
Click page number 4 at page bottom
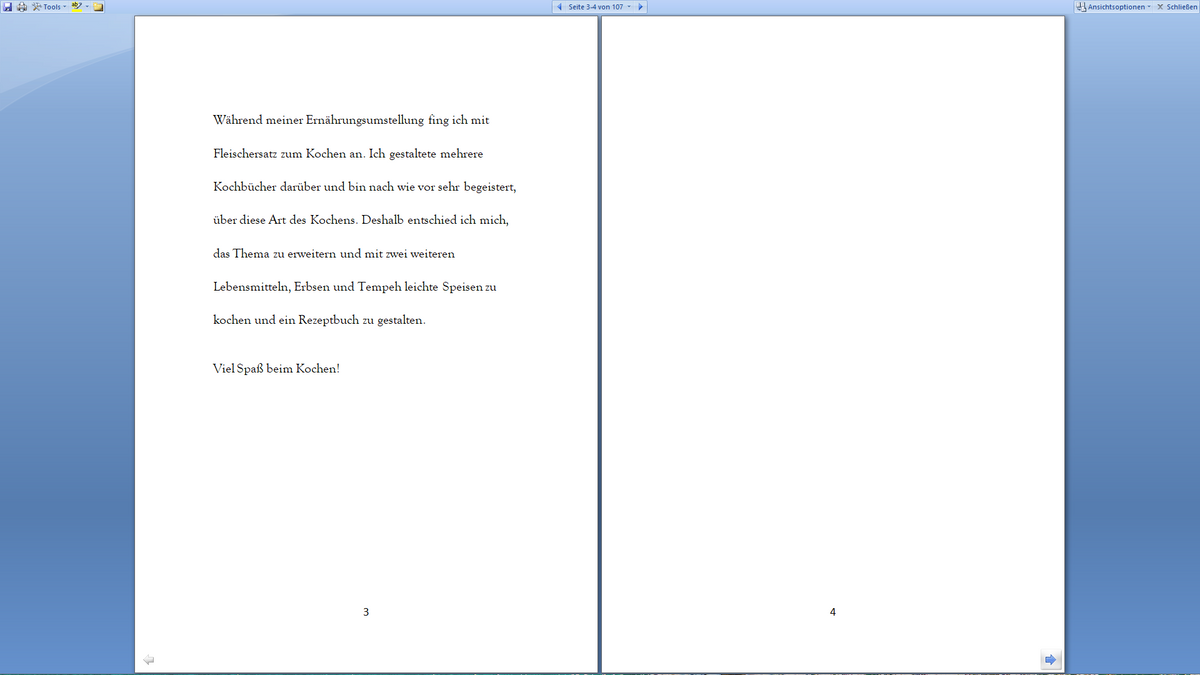point(833,611)
